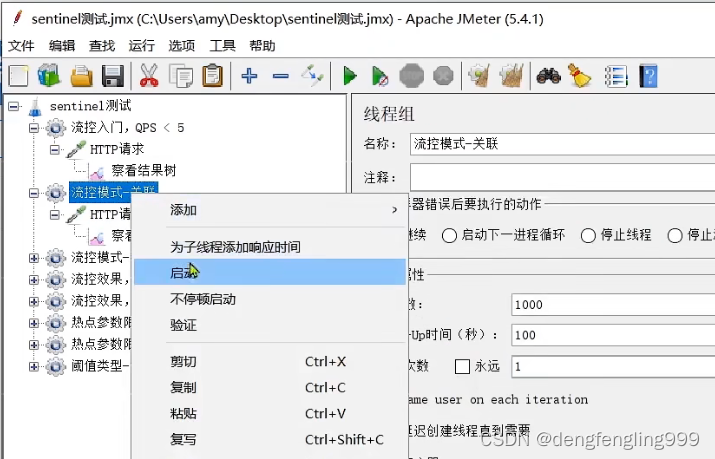Select 察看结果树 under the first HTTP请求
This screenshot has height=459, width=715.
tap(144, 171)
